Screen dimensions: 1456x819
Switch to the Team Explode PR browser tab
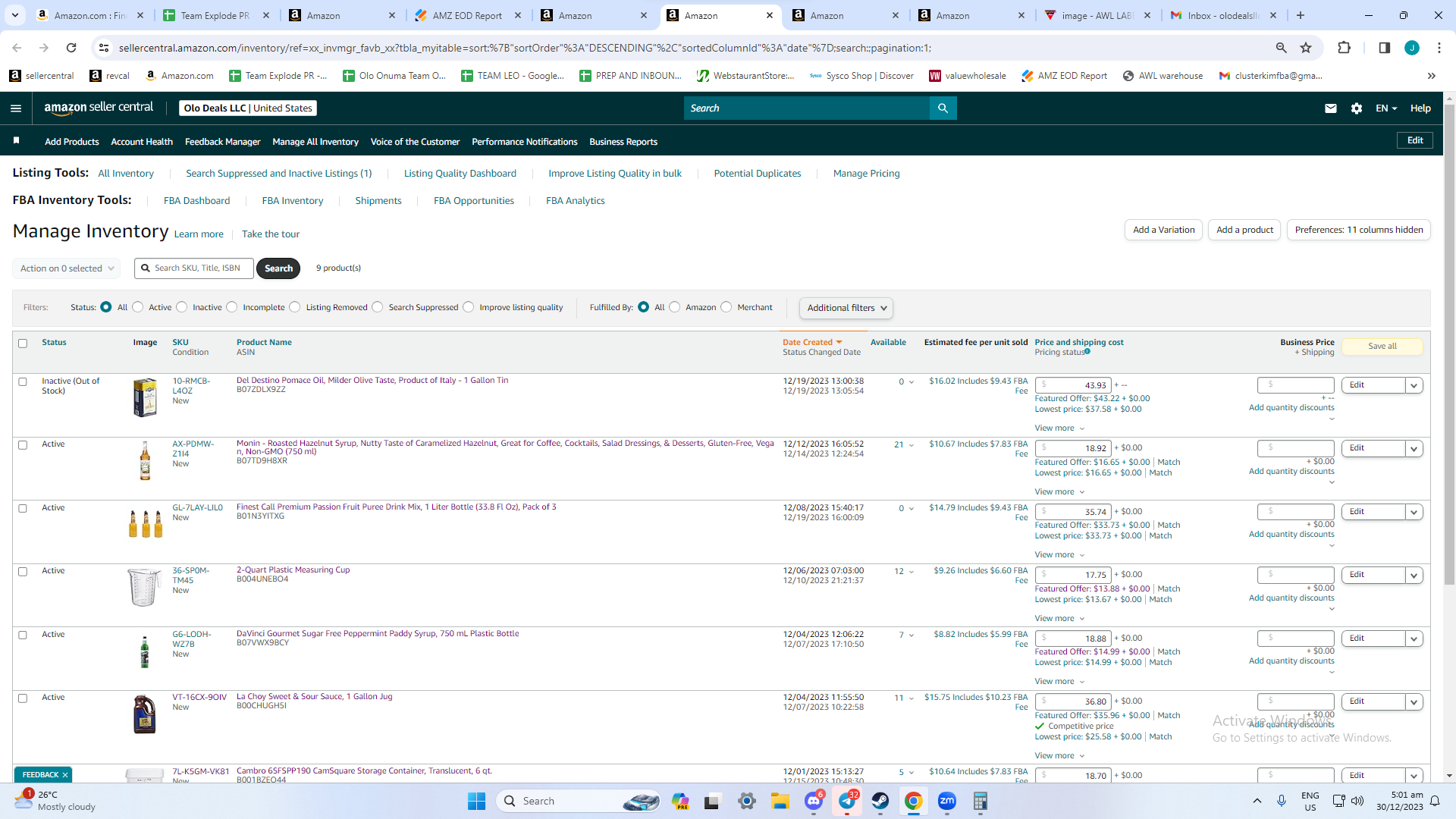click(216, 15)
